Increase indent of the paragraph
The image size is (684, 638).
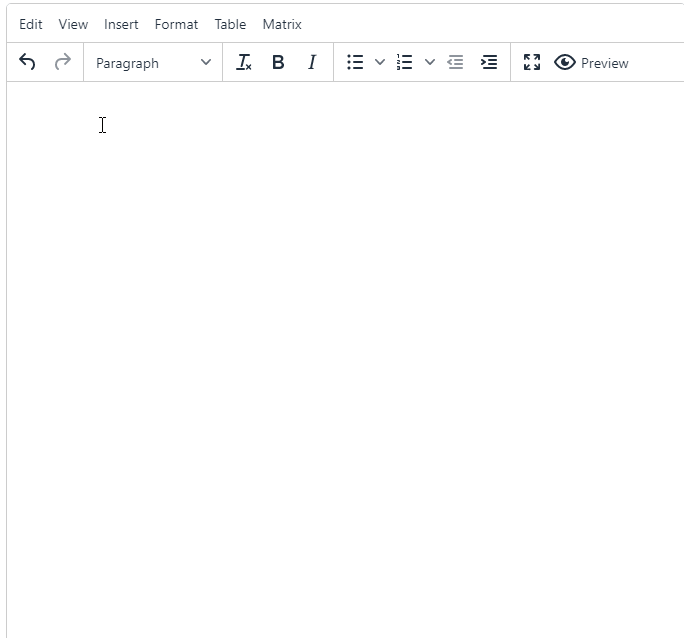[489, 62]
